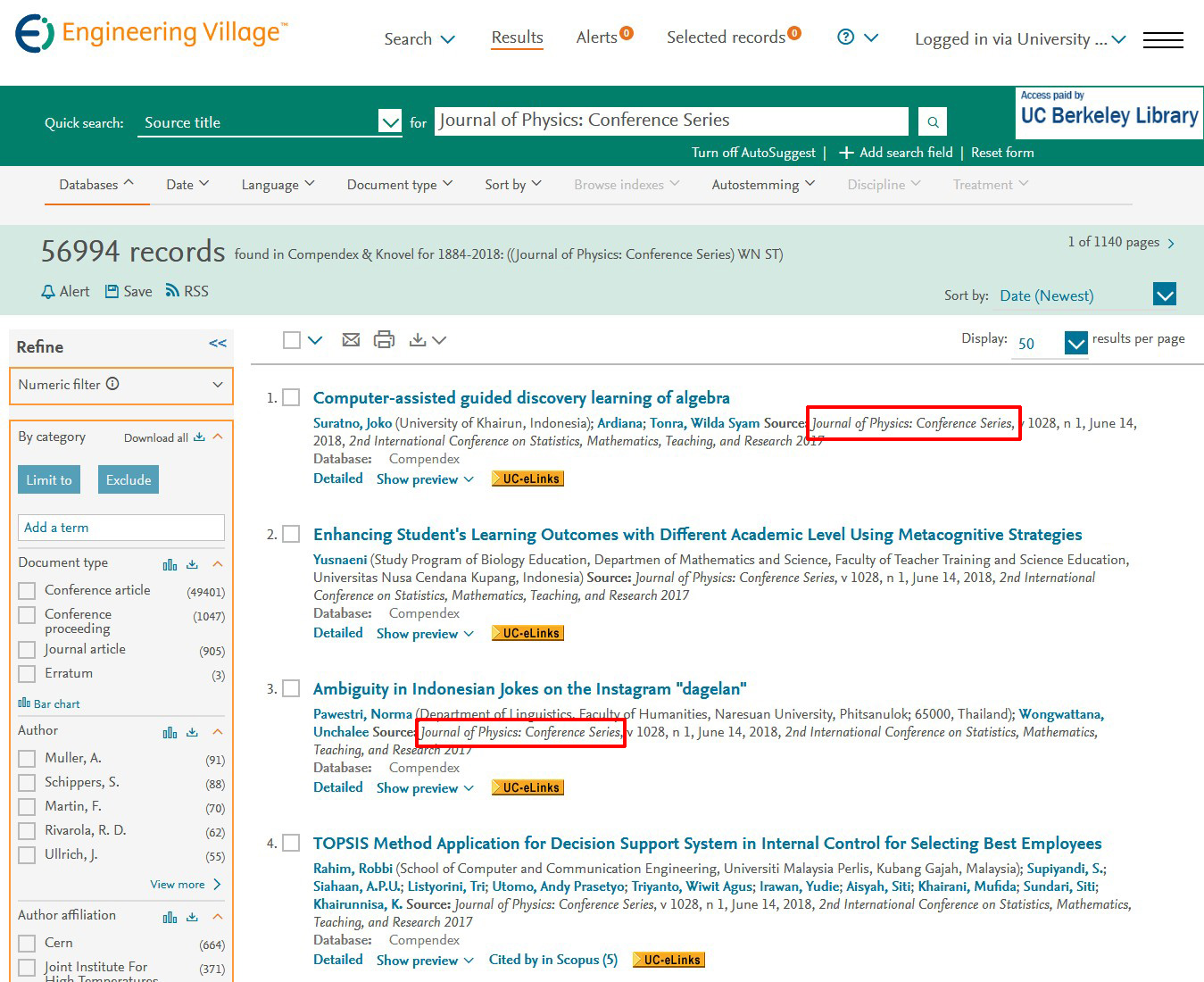This screenshot has height=982, width=1204.
Task: Click the Exclude button
Action: [129, 479]
